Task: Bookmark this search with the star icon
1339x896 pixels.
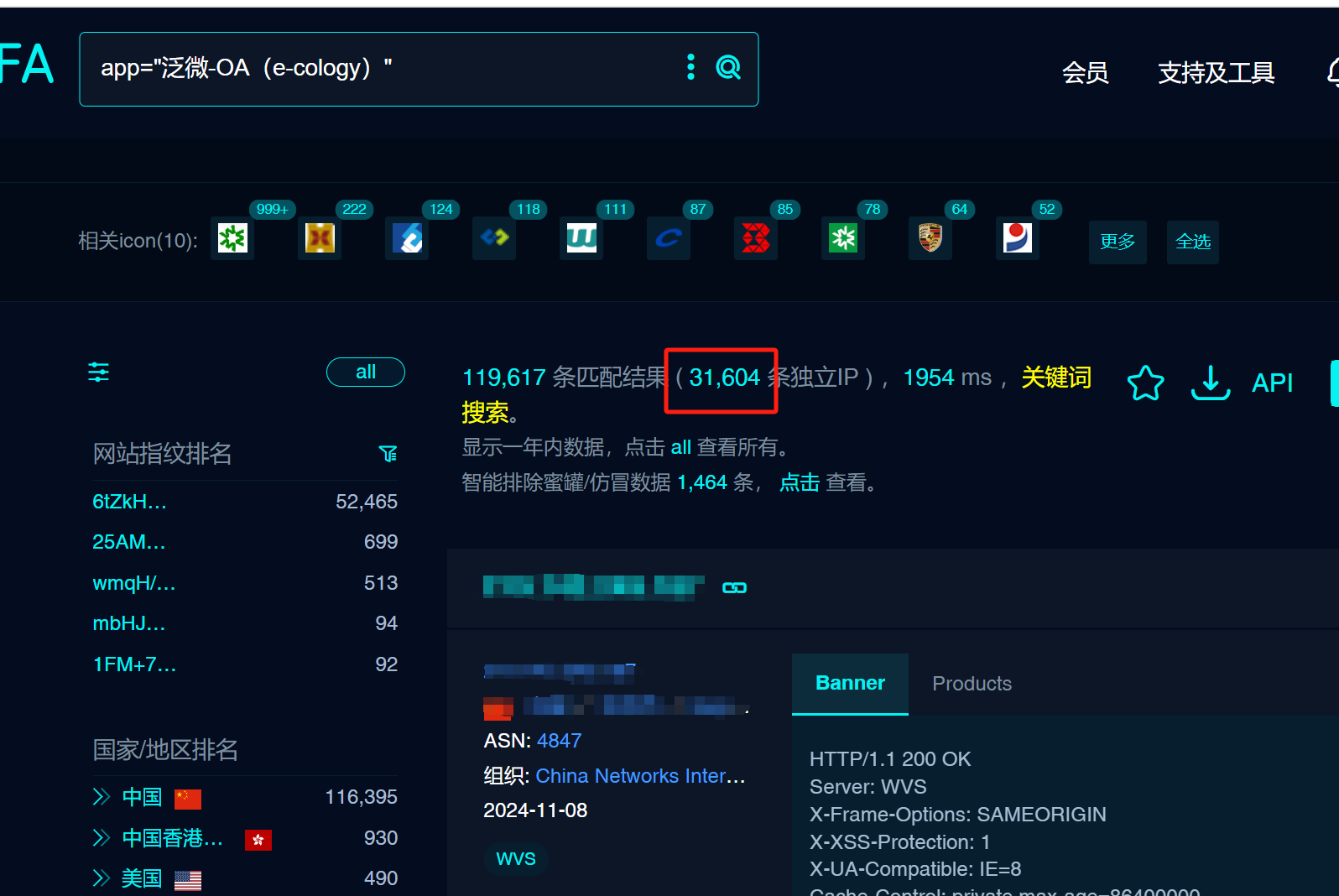Action: [1145, 383]
